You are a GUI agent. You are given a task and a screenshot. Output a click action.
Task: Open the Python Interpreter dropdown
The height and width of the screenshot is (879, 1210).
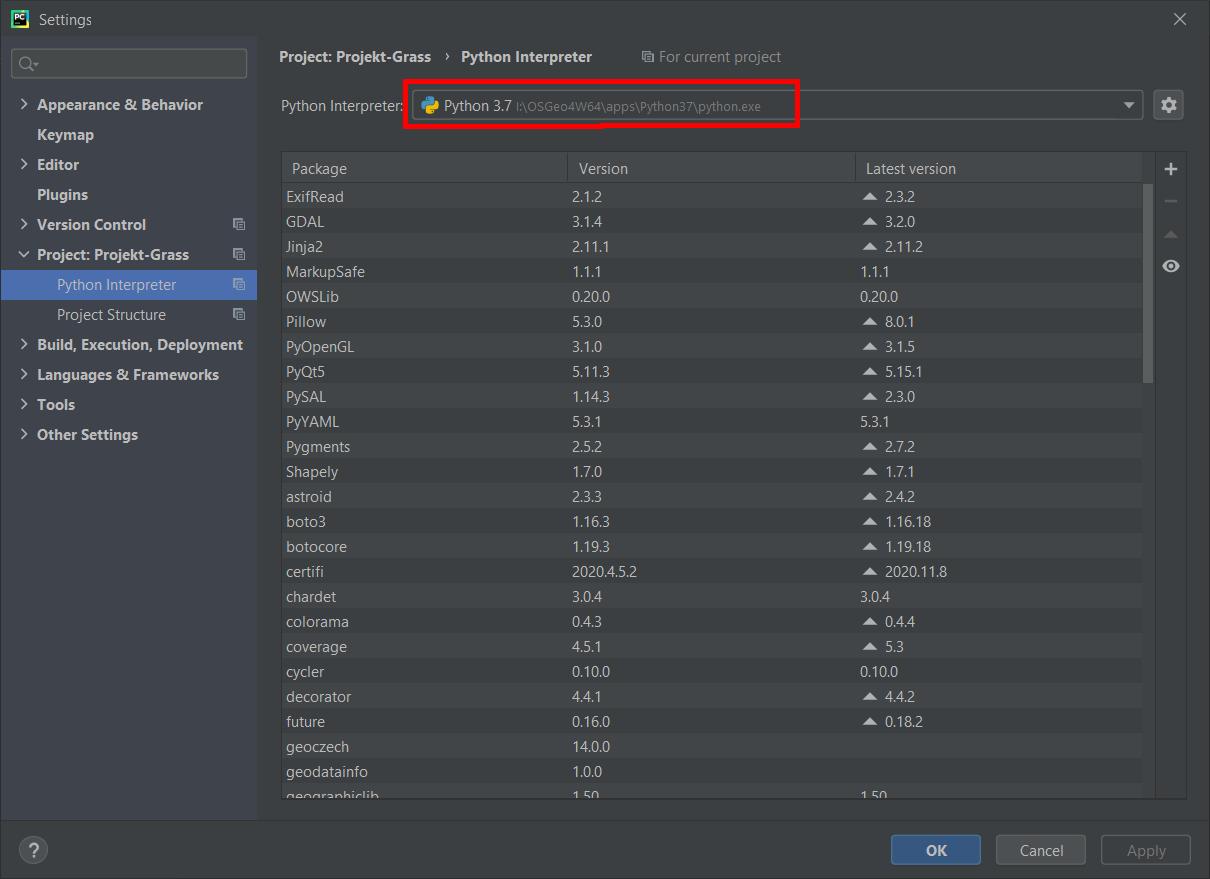point(1128,104)
